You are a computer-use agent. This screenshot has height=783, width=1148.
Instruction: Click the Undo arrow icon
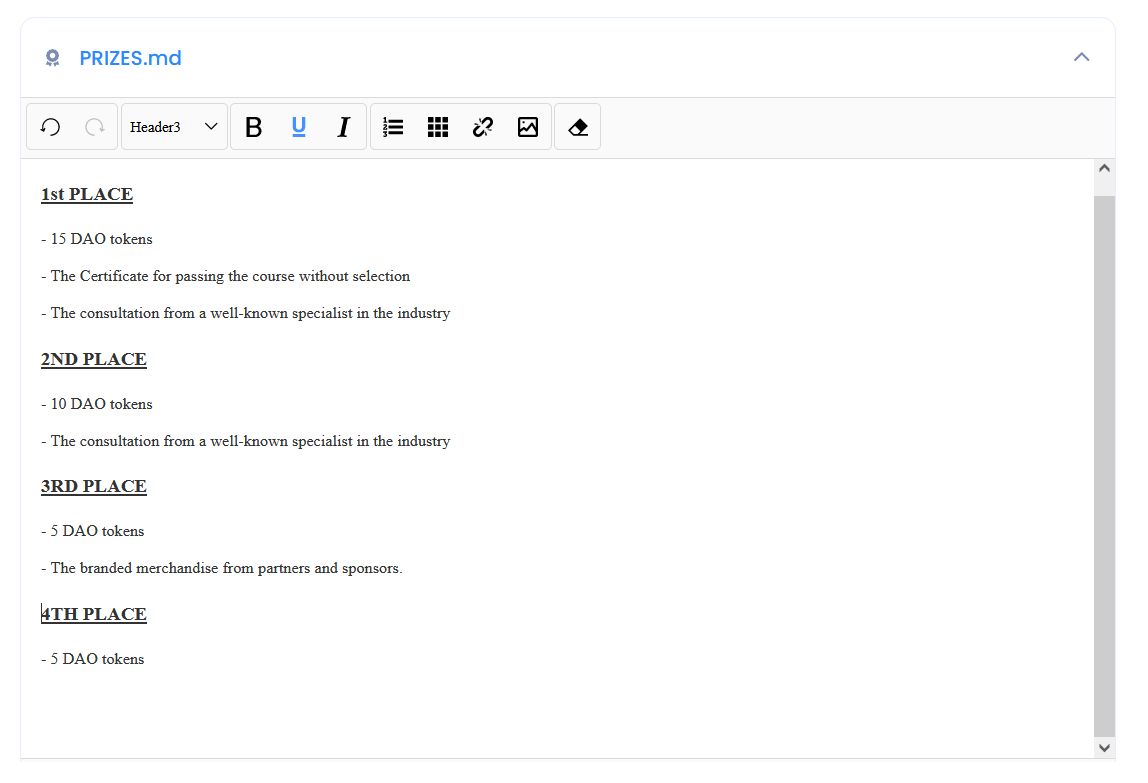pos(50,127)
